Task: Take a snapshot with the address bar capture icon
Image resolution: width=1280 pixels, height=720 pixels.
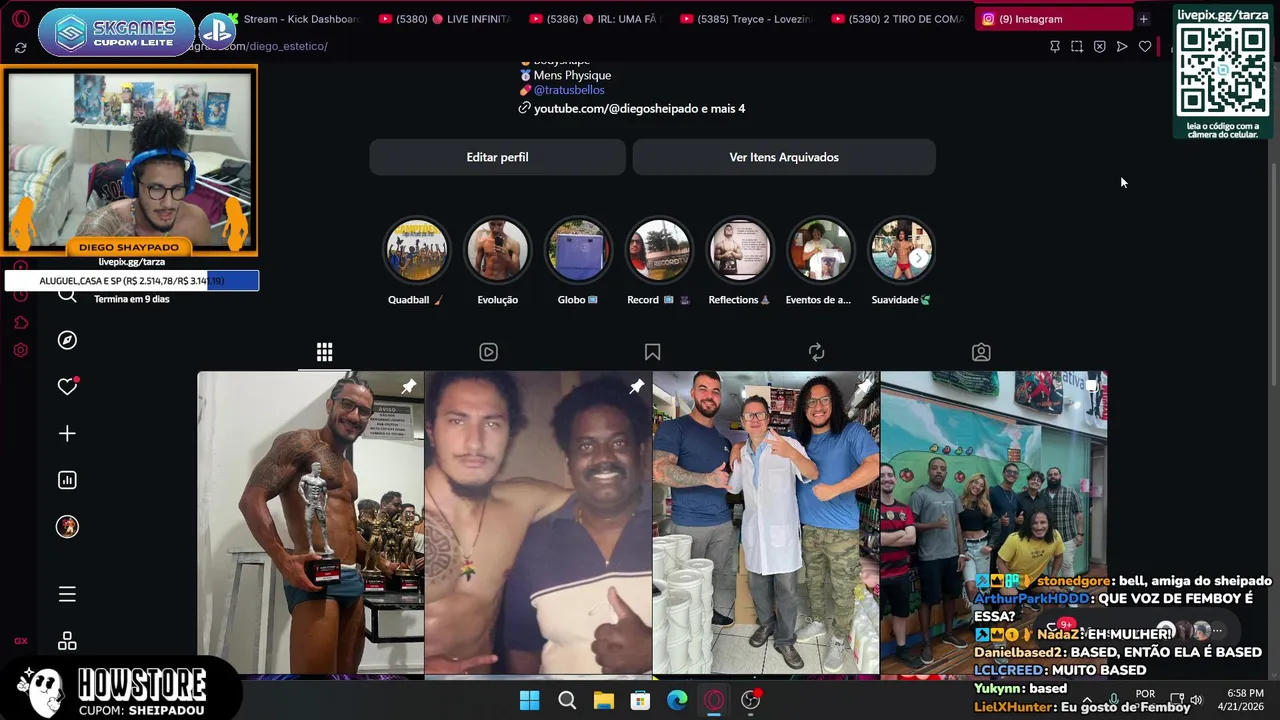Action: (x=1077, y=46)
